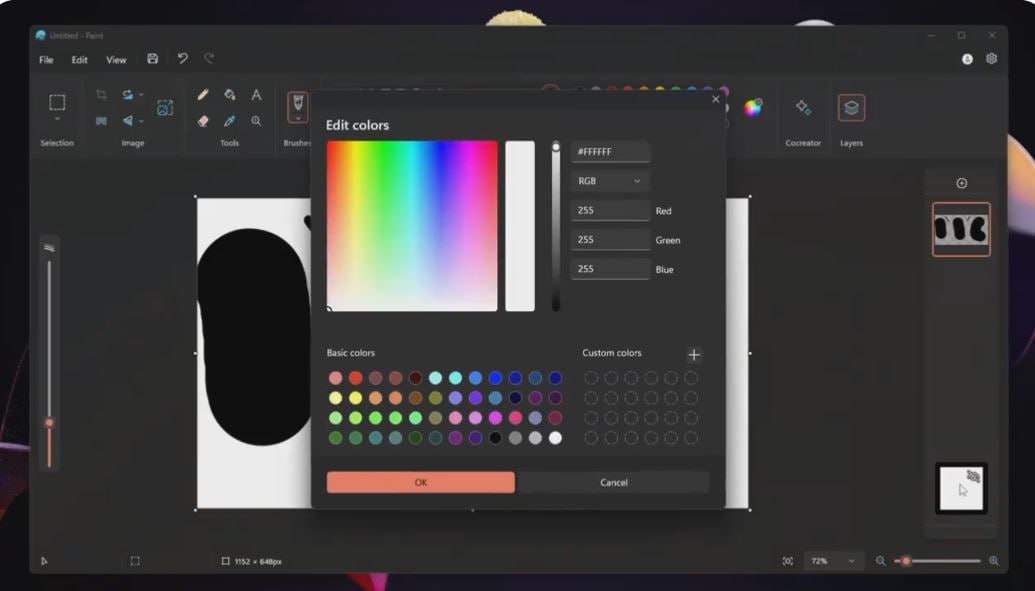Open the 72% zoom level dropdown
Image resolution: width=1035 pixels, height=591 pixels.
[832, 561]
